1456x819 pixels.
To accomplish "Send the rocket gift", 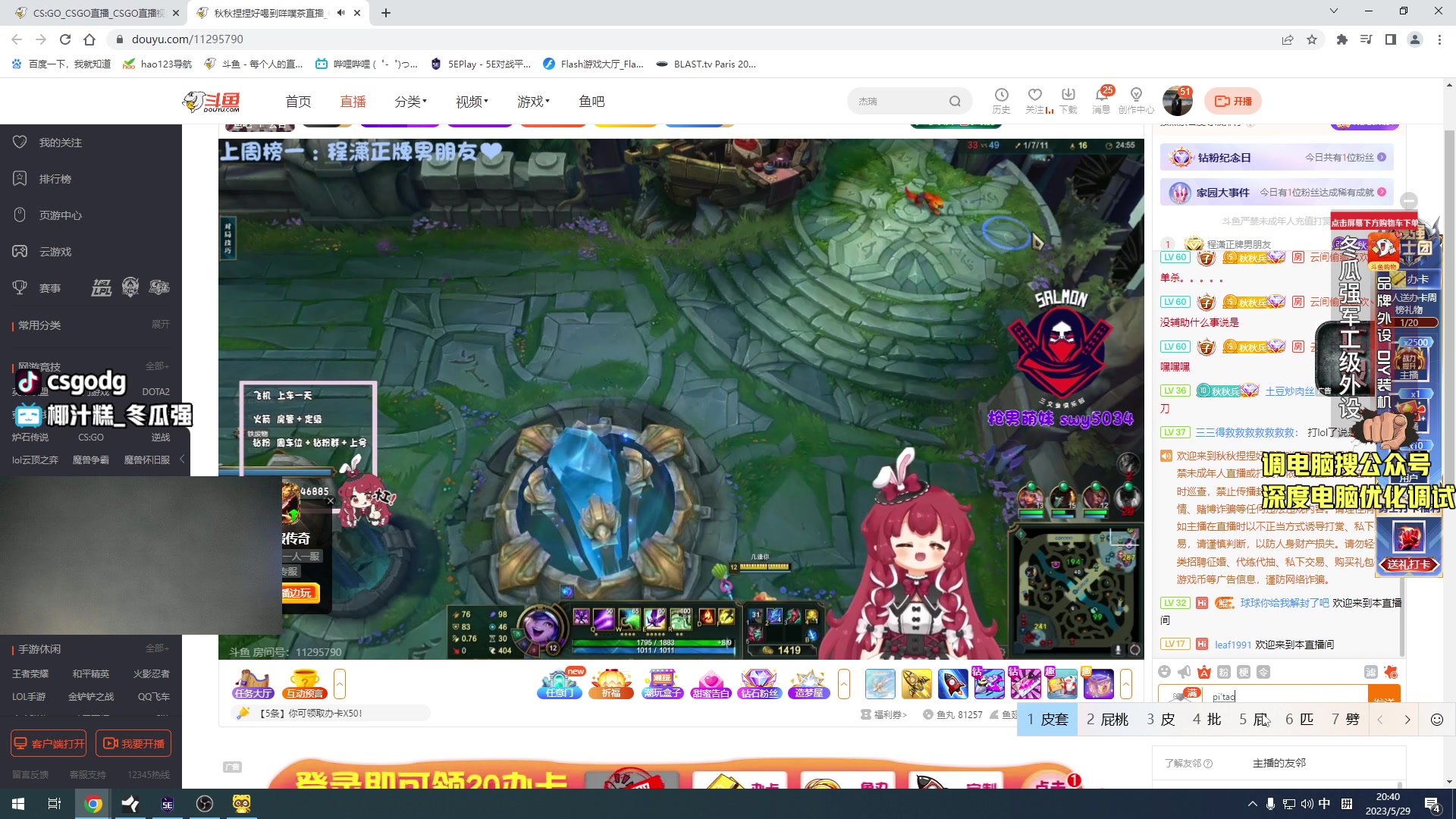I will [952, 684].
